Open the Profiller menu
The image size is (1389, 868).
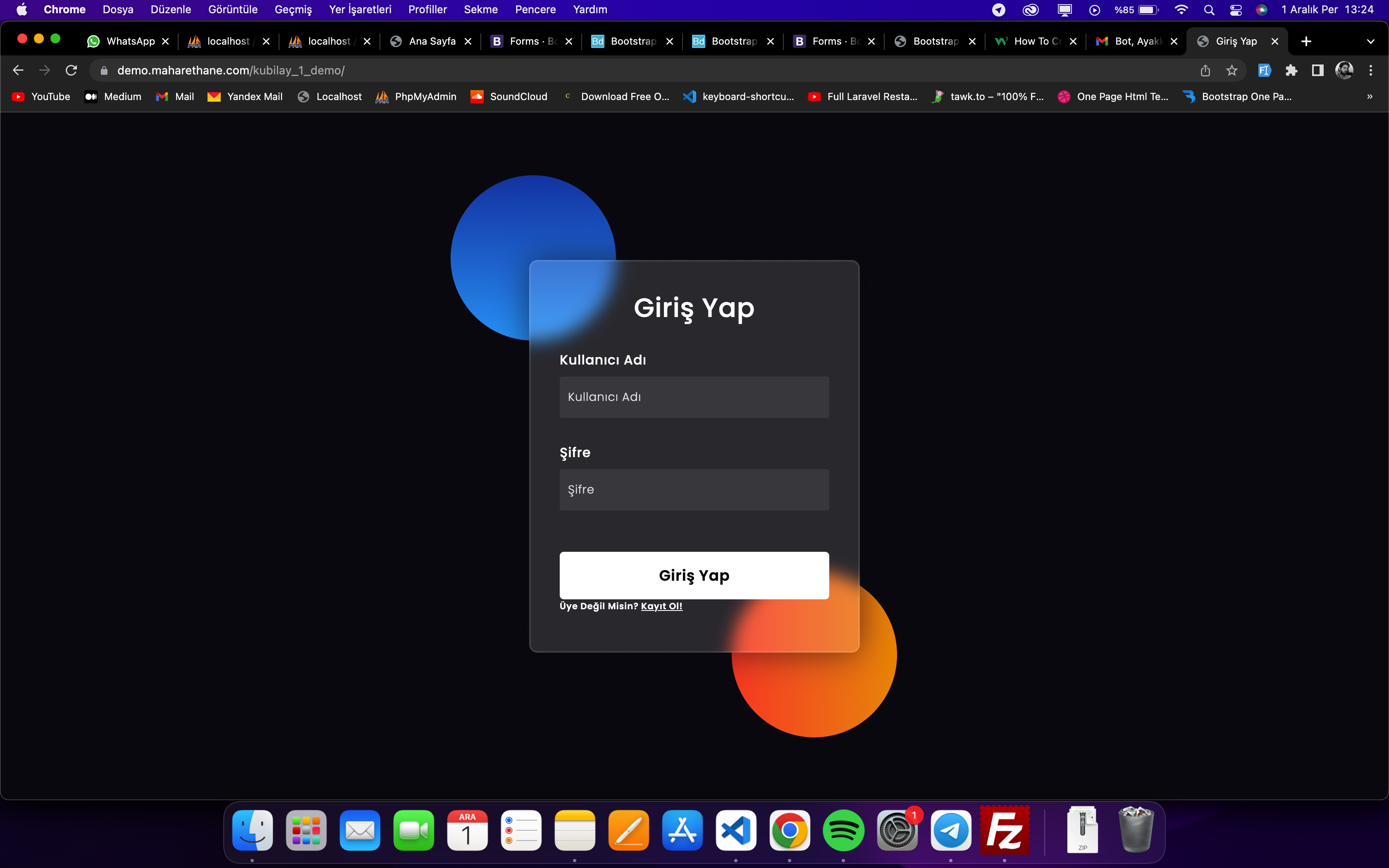tap(427, 10)
